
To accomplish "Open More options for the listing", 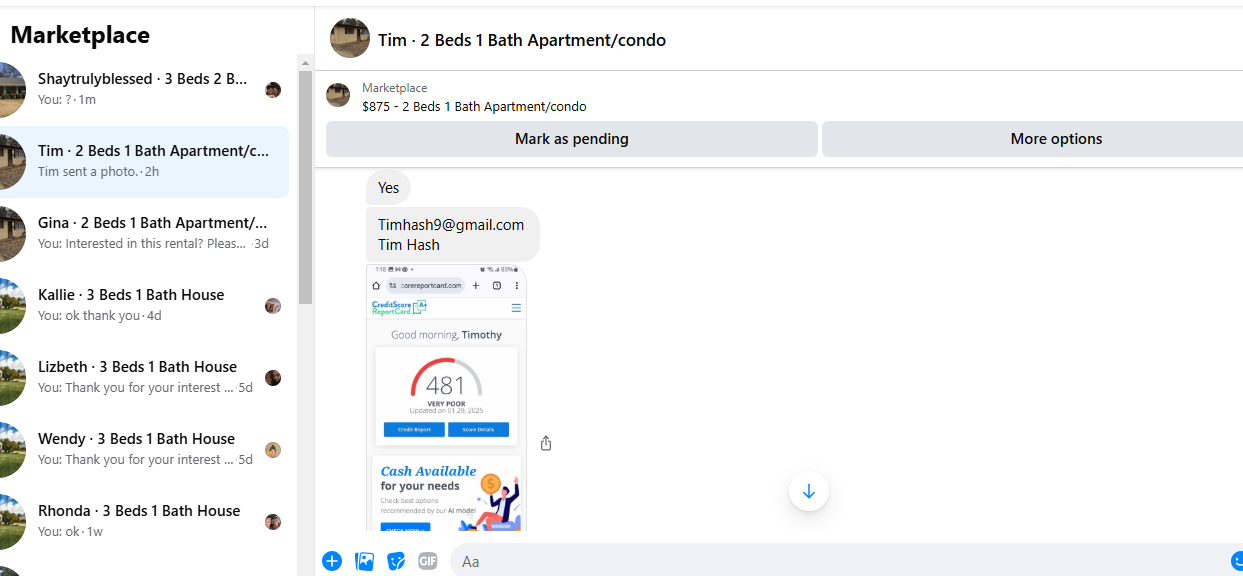I will [x=1033, y=139].
